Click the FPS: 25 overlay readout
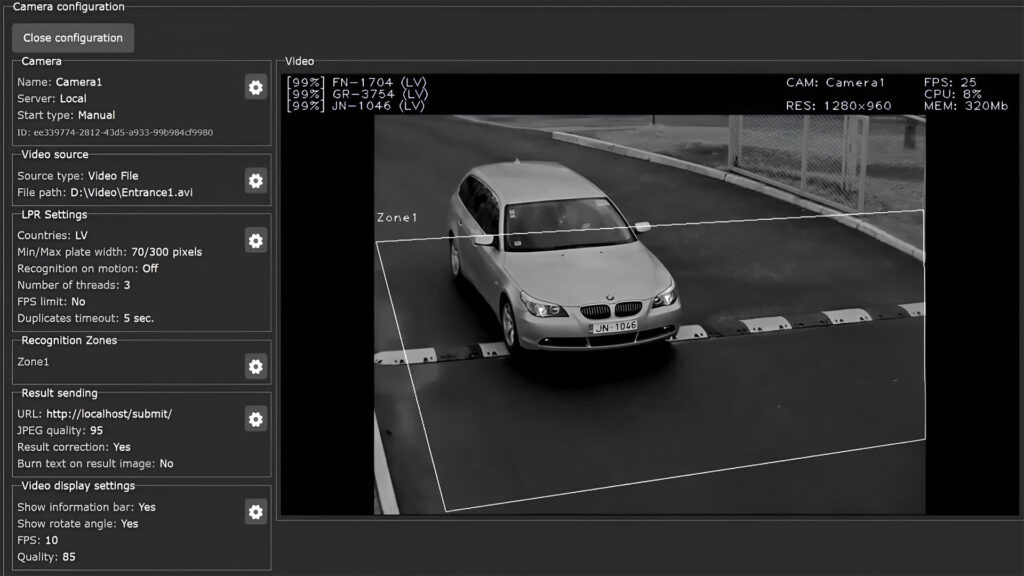This screenshot has width=1024, height=576. coord(950,82)
